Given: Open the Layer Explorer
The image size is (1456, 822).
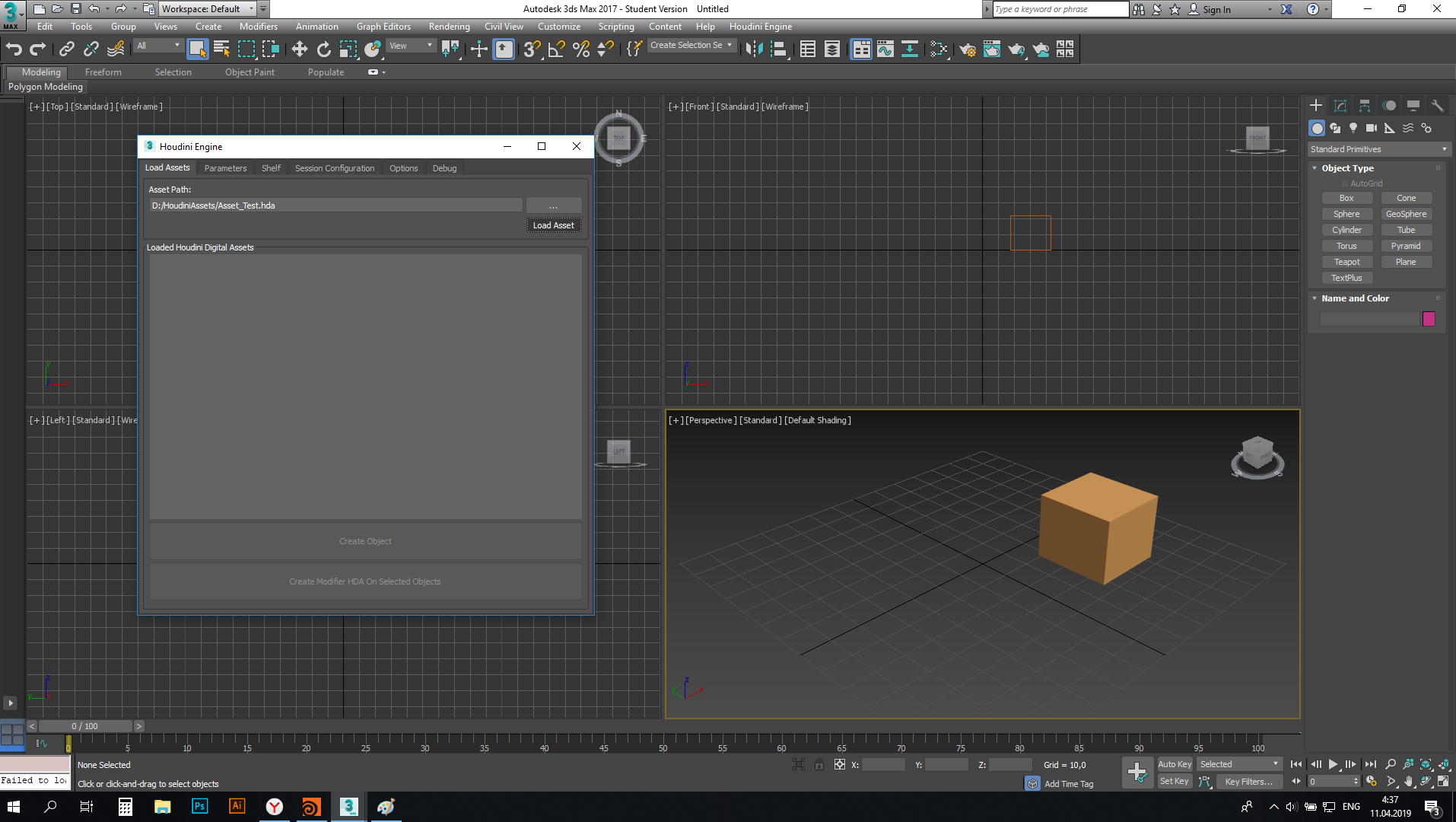Looking at the screenshot, I should pos(832,49).
